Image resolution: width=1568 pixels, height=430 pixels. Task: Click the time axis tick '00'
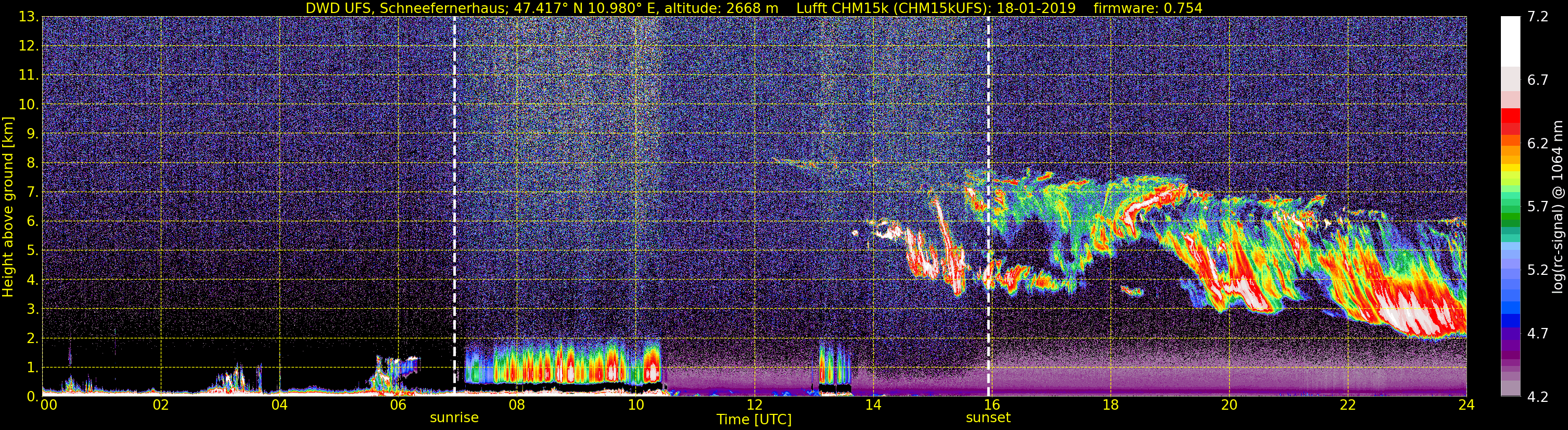point(49,406)
